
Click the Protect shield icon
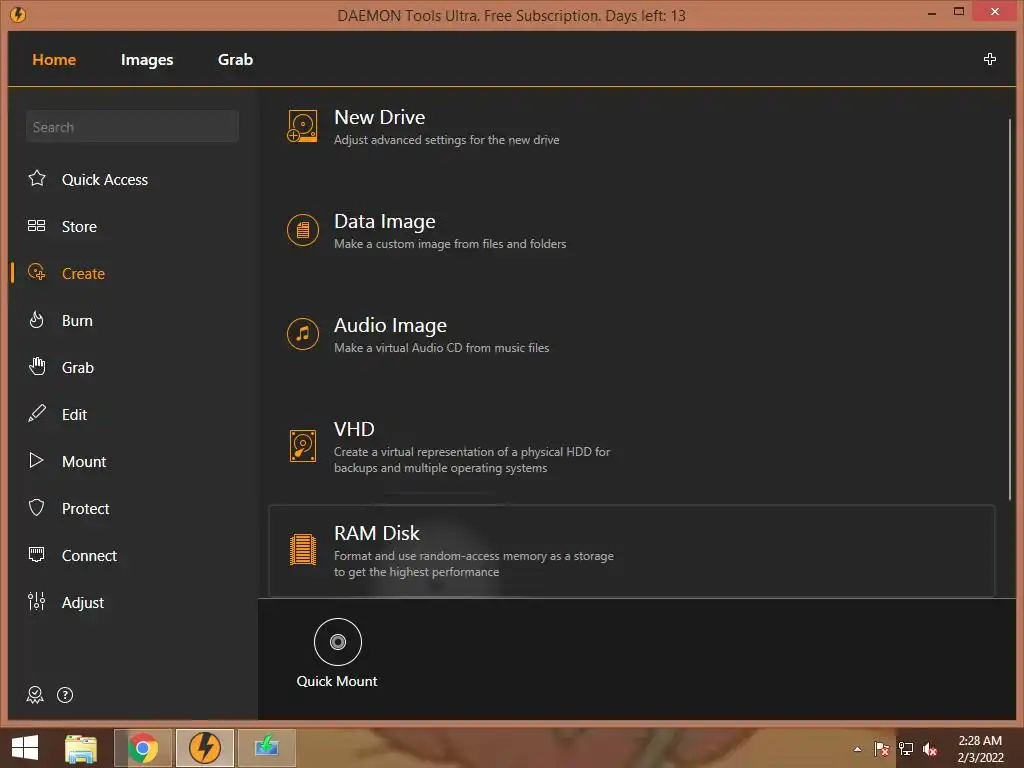point(37,507)
